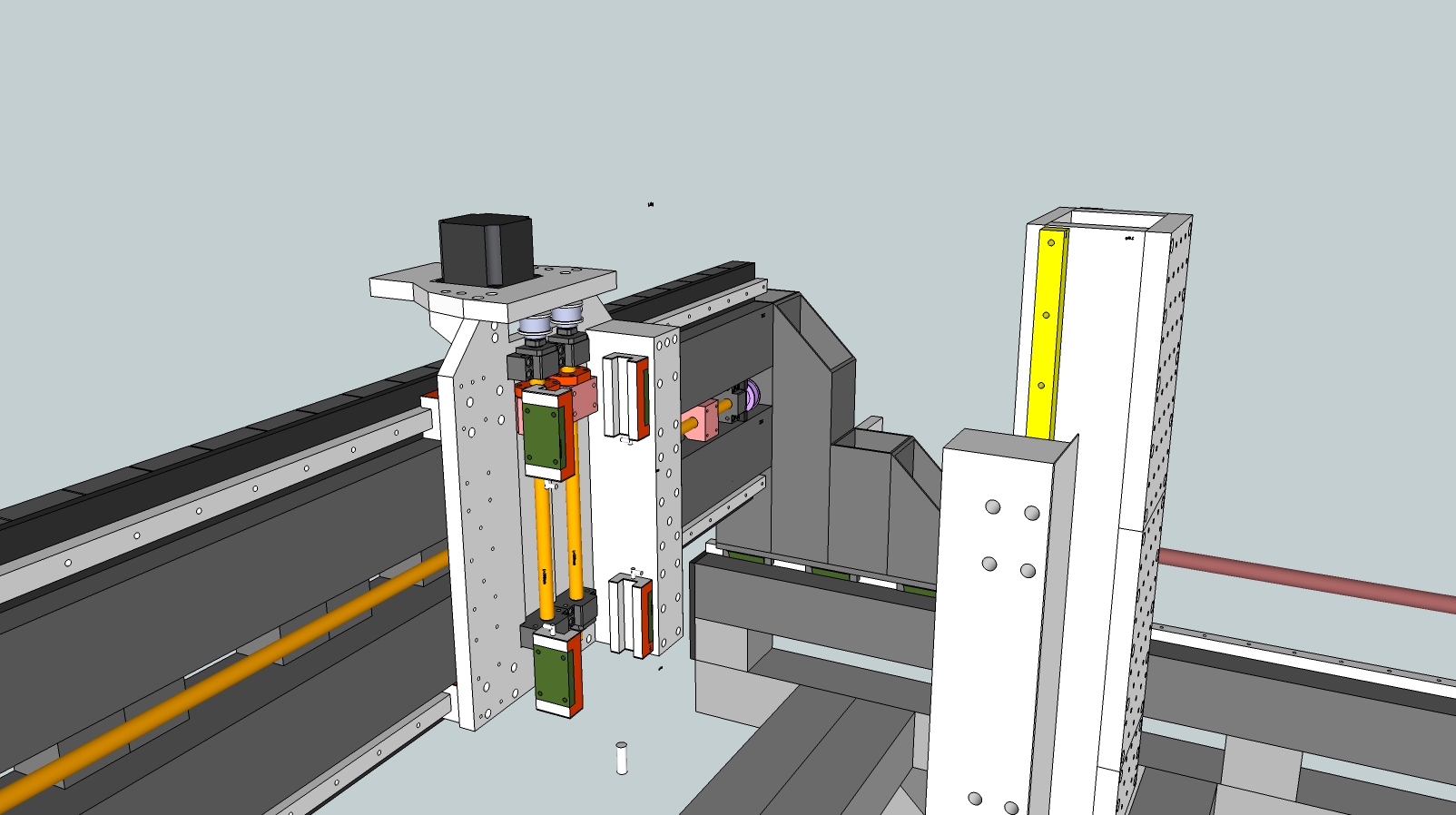Click the small white cylinder below the Z-axis
Viewport: 1456px width, 815px height.
[x=622, y=758]
